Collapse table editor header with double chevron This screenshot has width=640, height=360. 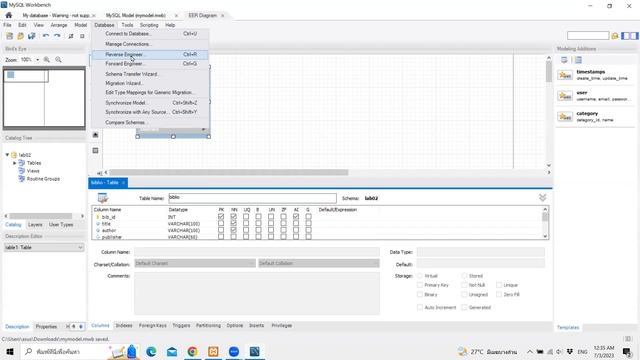[542, 198]
